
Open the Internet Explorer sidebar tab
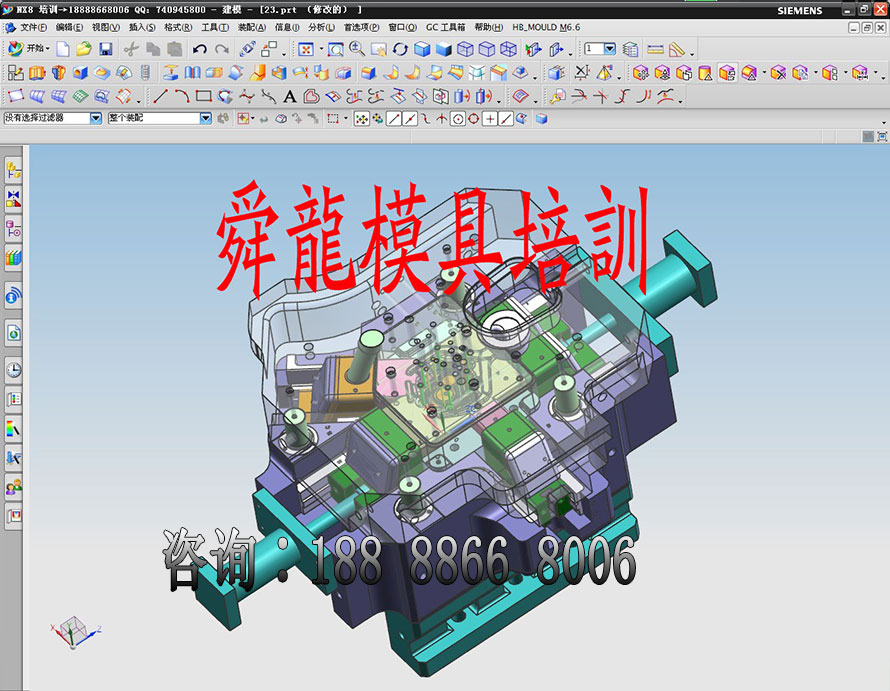click(x=14, y=333)
